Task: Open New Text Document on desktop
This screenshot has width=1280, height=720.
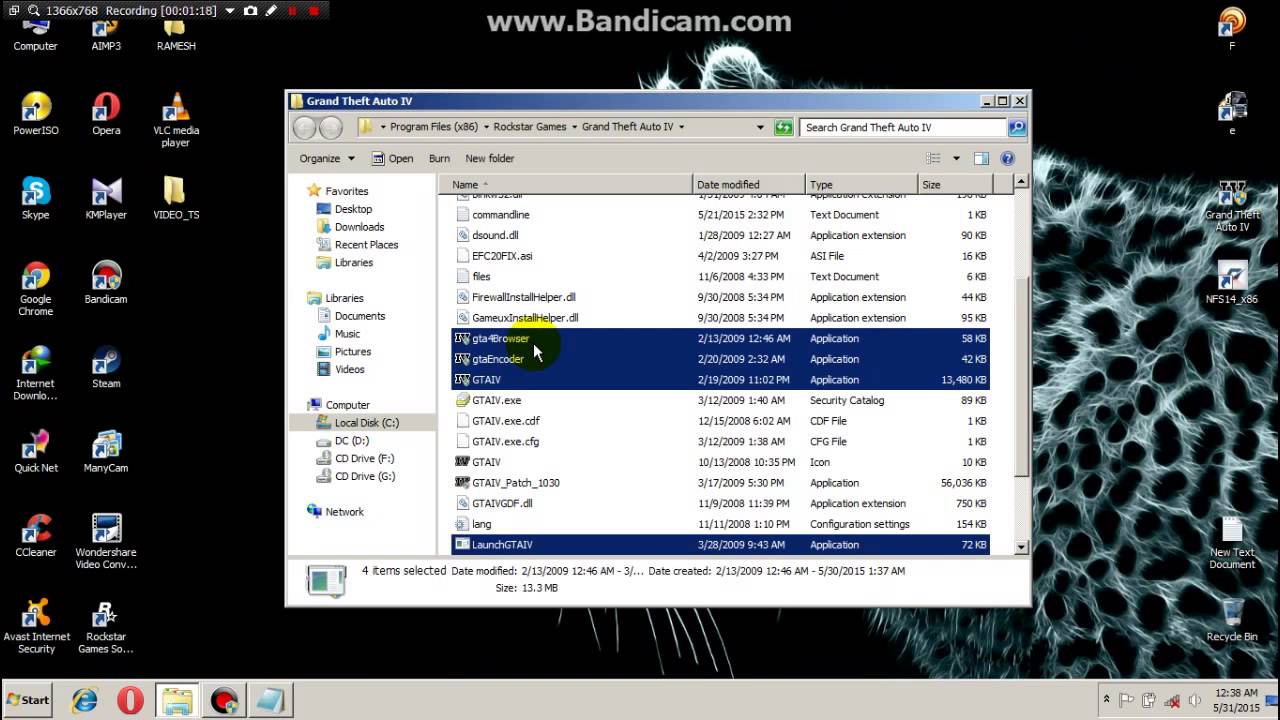Action: pyautogui.click(x=1232, y=543)
